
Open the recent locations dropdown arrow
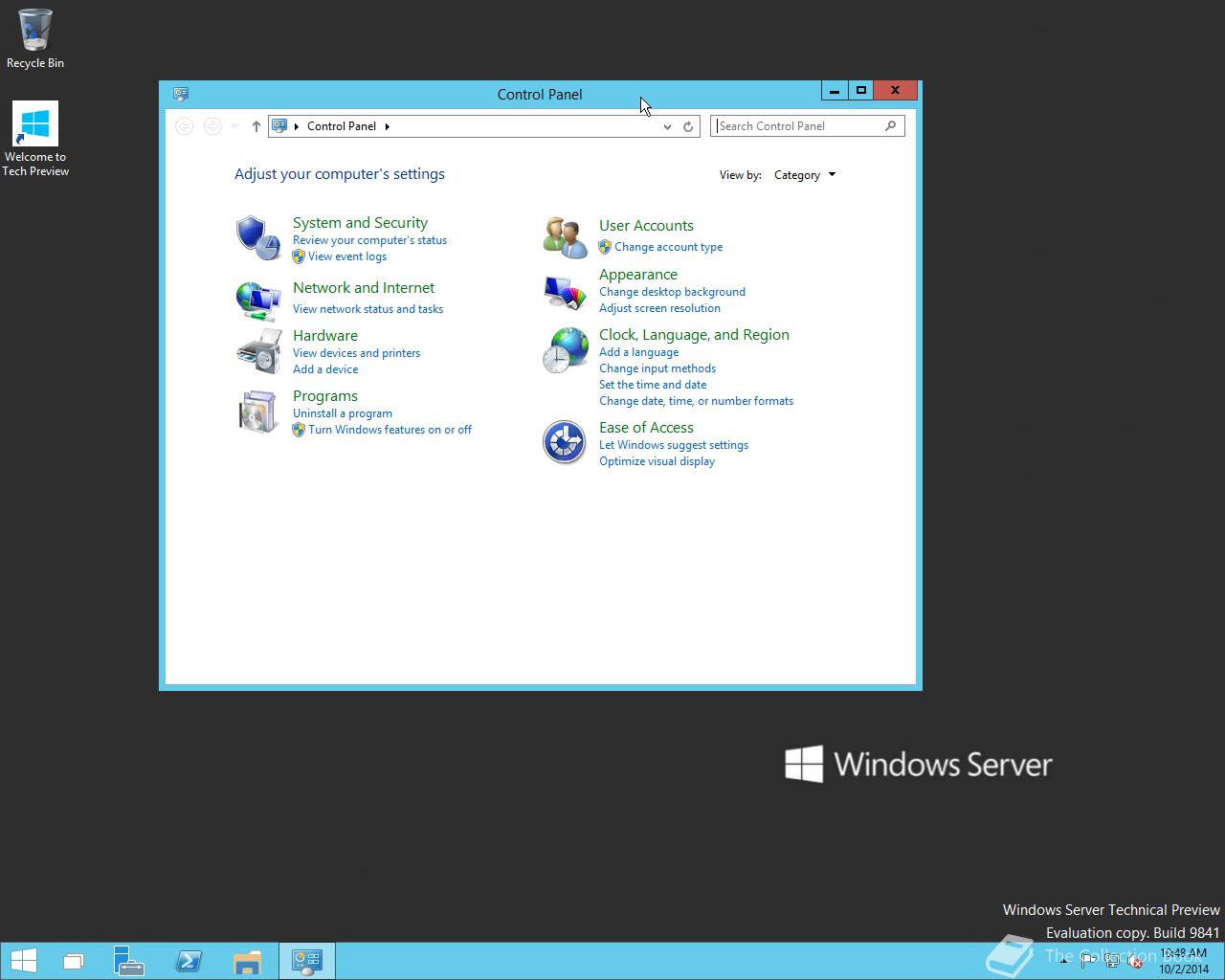pyautogui.click(x=234, y=126)
